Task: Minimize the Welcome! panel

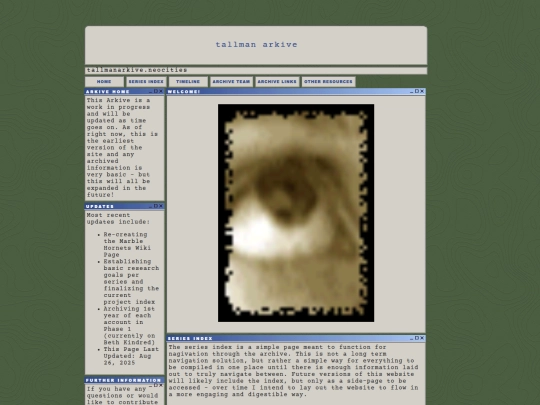Action: [x=412, y=92]
